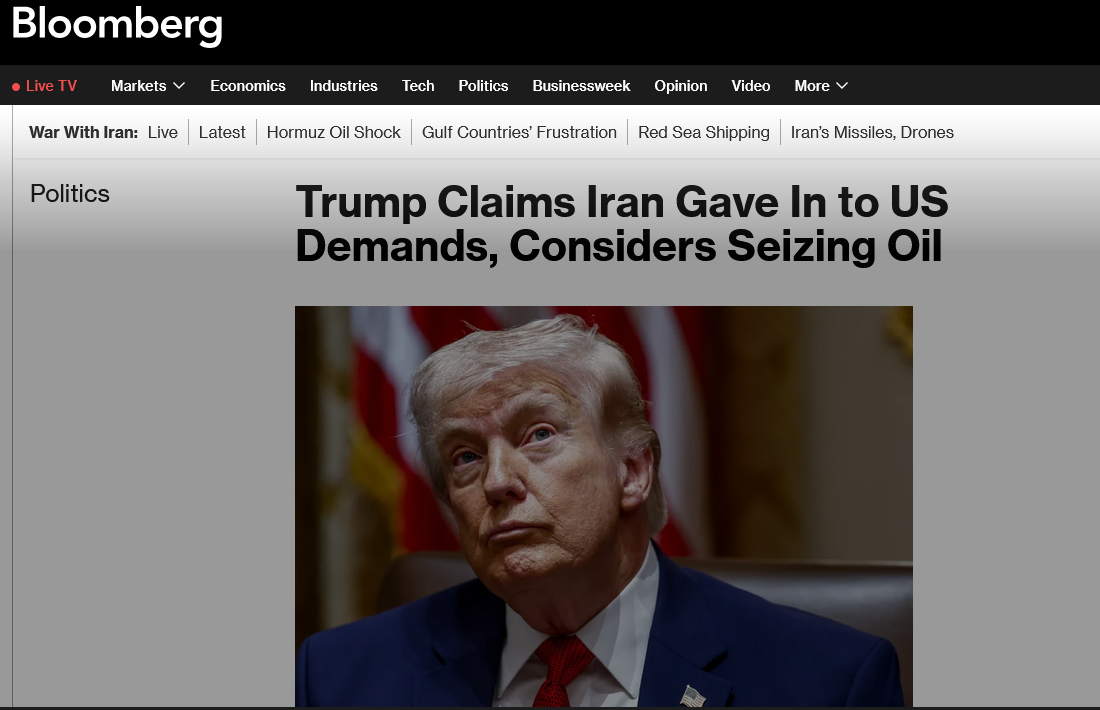Click the red Live TV dot

coord(16,87)
